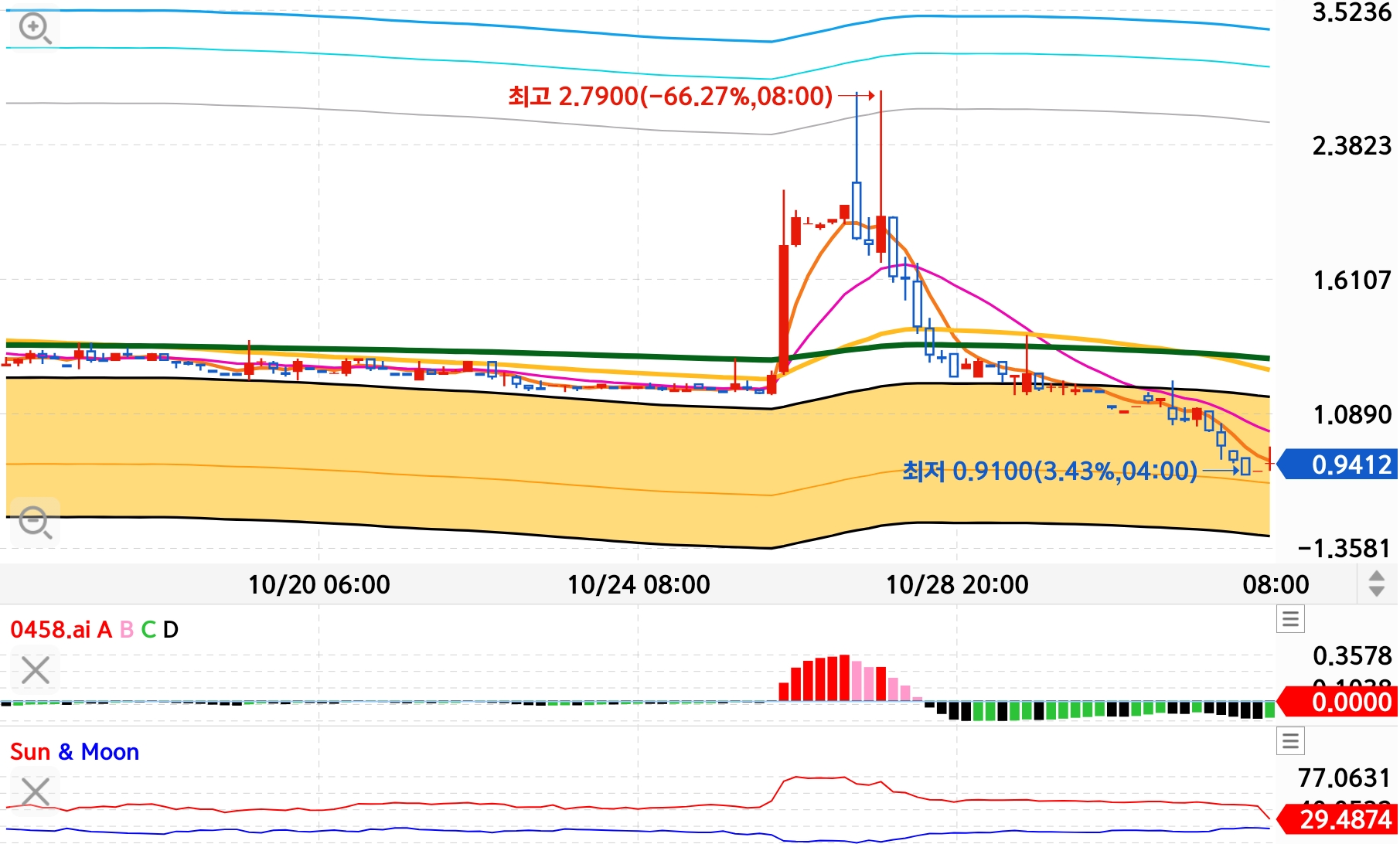Close the 0458.ai indicator panel
Screen dimensions: 1400x844
click(x=36, y=670)
